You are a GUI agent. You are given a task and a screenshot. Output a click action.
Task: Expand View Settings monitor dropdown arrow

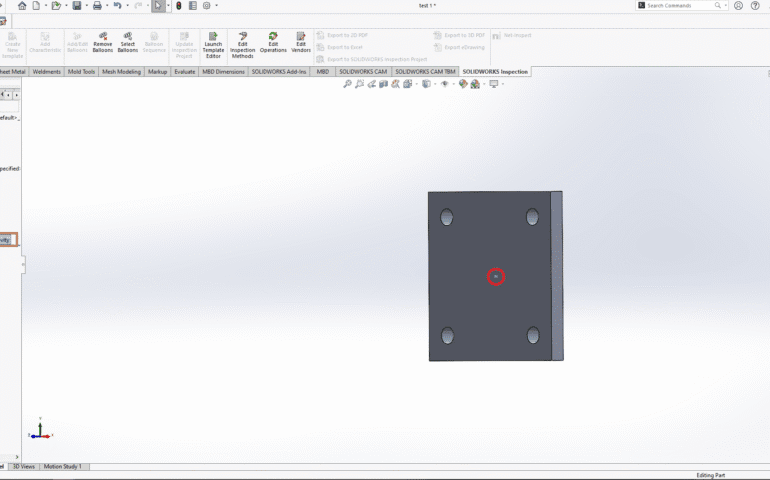(503, 84)
